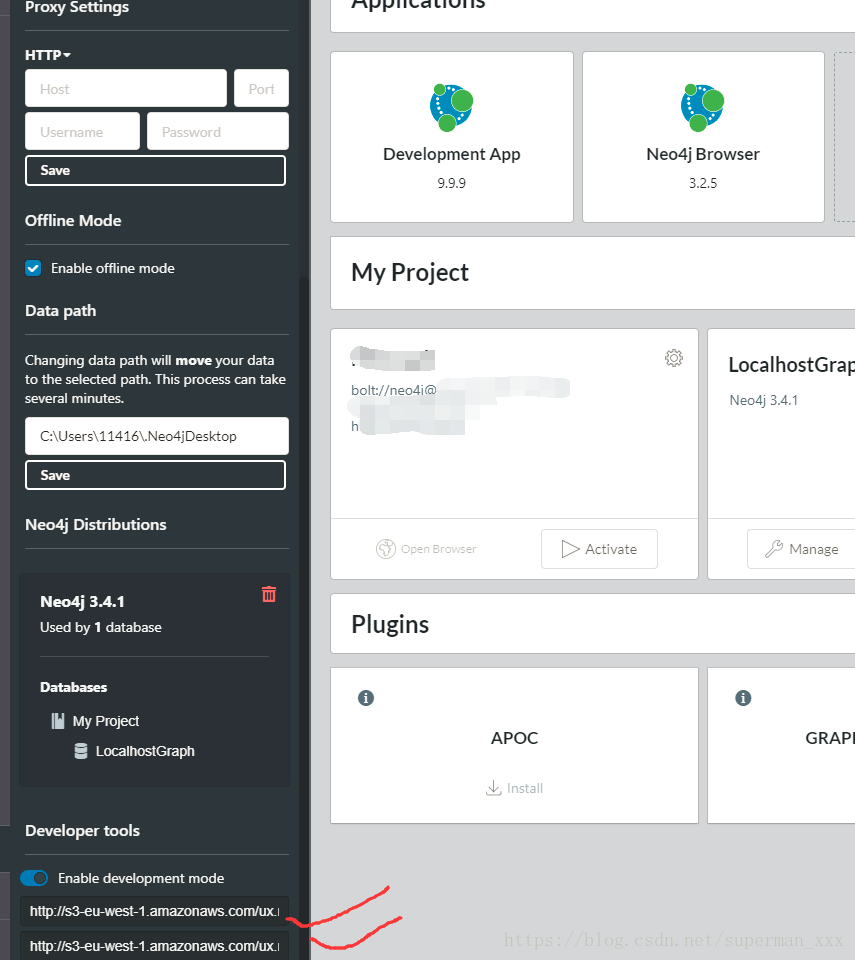The image size is (855, 960).
Task: Click the Used by 1 database text
Action: [x=101, y=628]
